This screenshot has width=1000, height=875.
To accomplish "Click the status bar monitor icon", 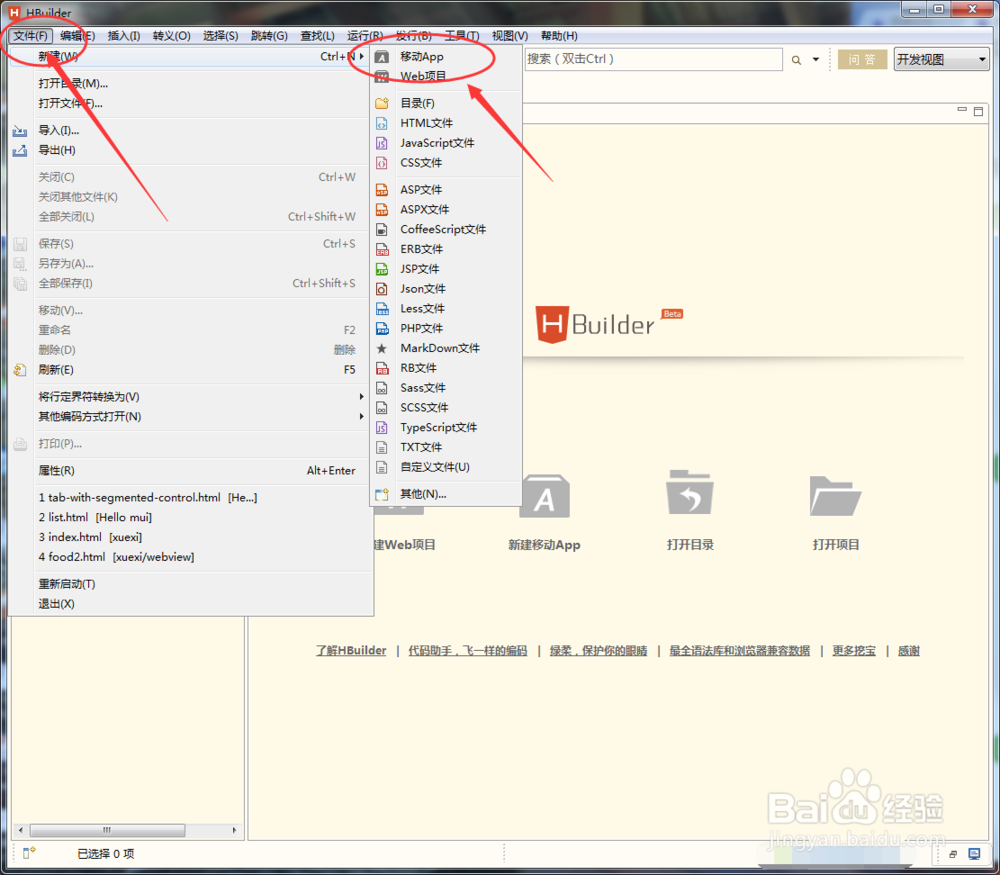I will 974,854.
